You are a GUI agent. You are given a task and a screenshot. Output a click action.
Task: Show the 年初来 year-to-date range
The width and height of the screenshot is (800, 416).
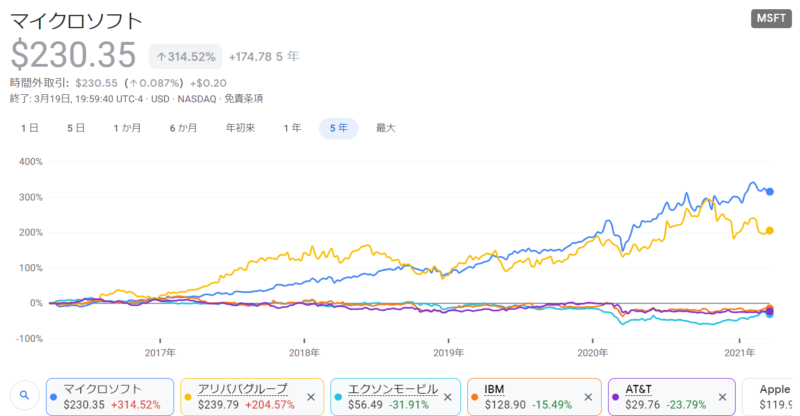tap(240, 128)
